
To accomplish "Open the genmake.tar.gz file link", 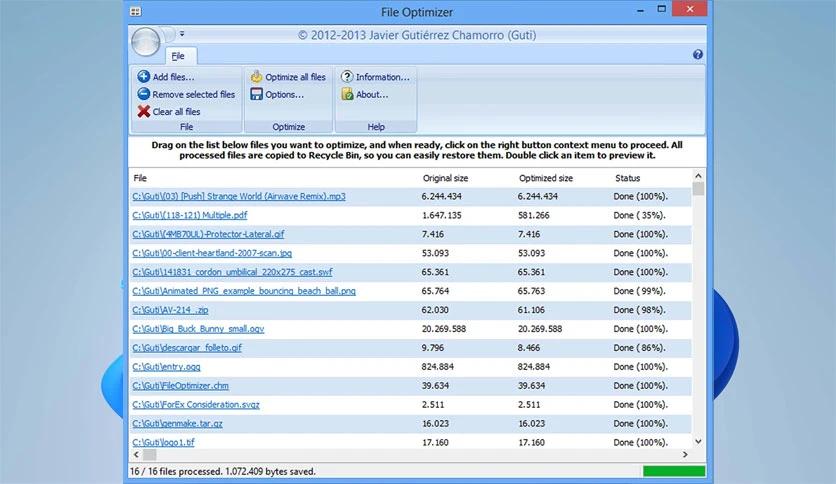I will pyautogui.click(x=177, y=423).
